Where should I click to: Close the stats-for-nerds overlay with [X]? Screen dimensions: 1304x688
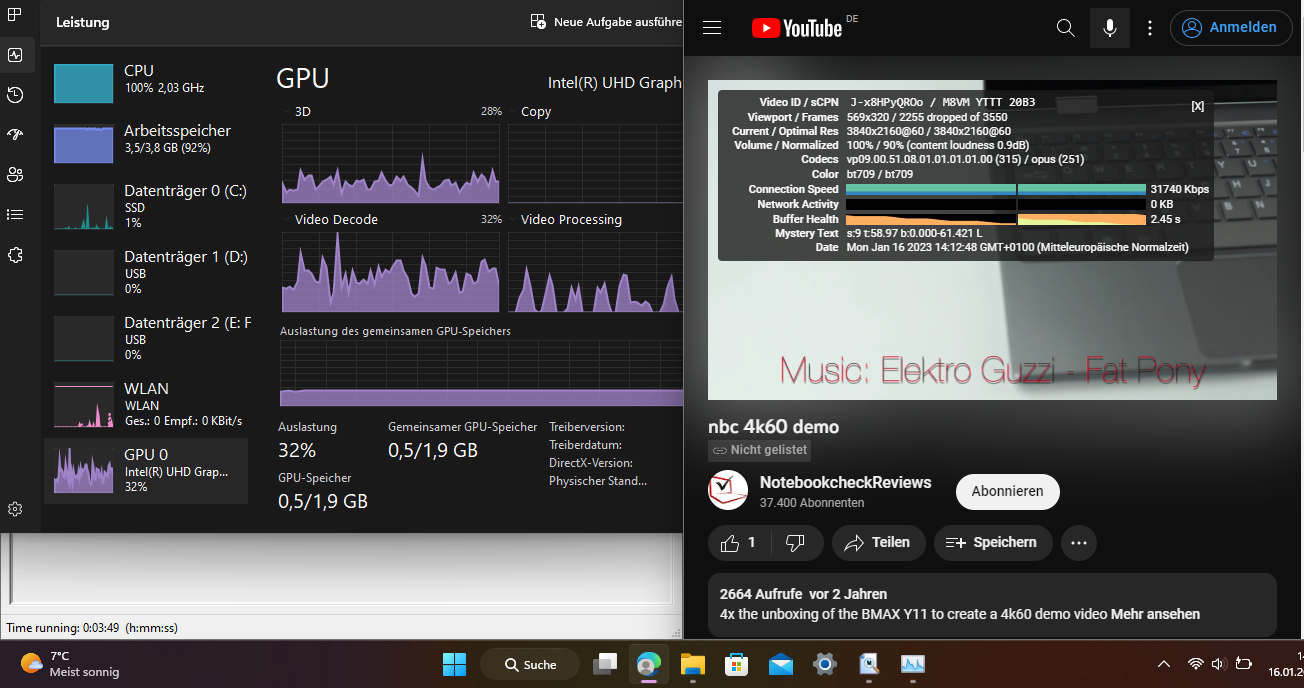(1197, 106)
